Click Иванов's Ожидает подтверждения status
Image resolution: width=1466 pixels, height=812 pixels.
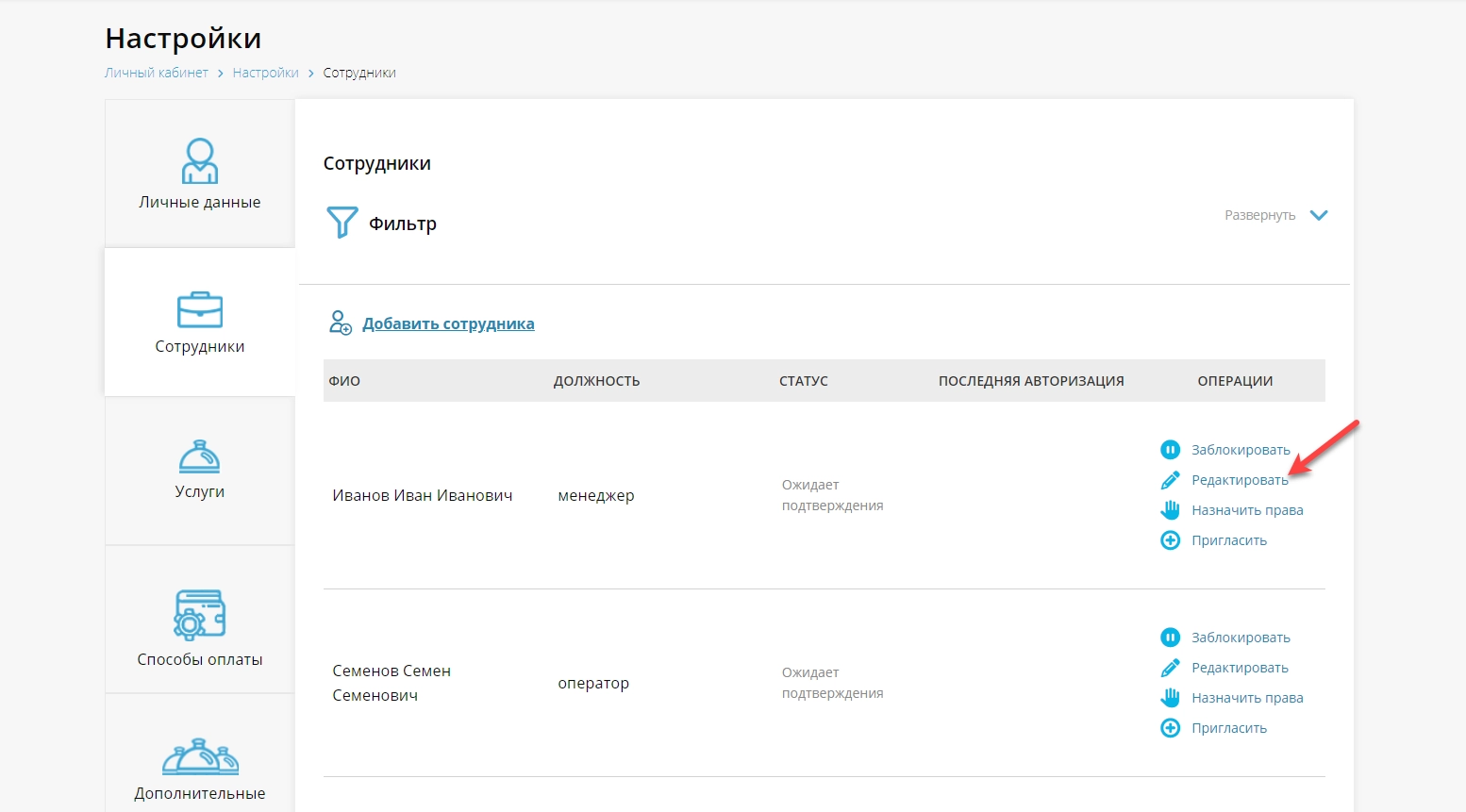coord(833,495)
